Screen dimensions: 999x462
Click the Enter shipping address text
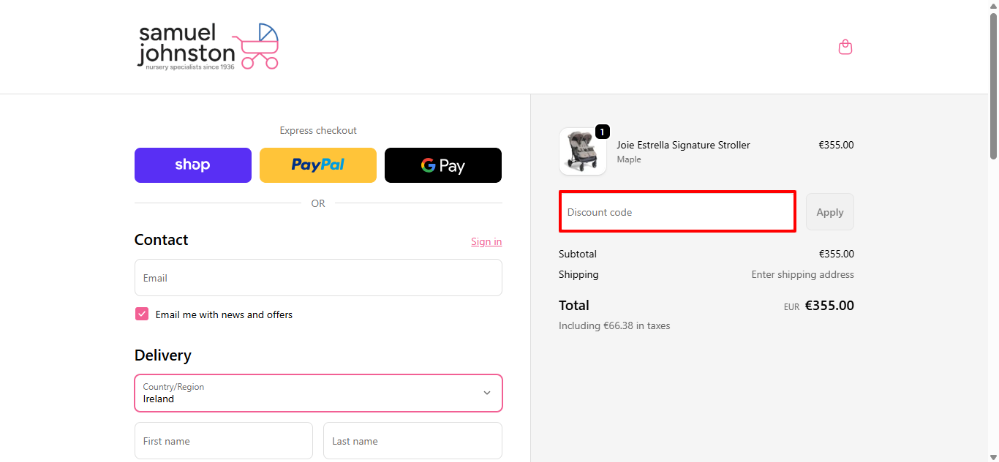(x=802, y=275)
